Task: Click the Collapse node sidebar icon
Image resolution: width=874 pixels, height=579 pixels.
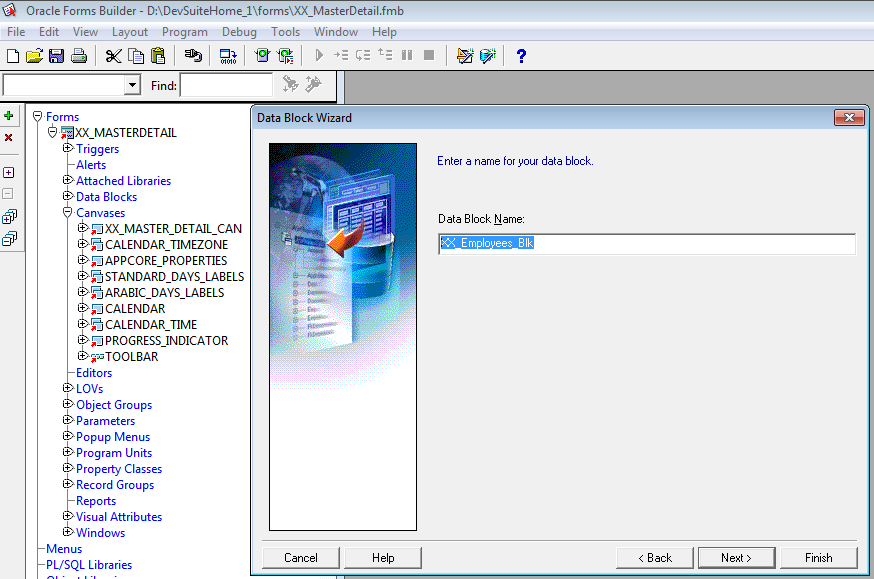Action: 8,194
